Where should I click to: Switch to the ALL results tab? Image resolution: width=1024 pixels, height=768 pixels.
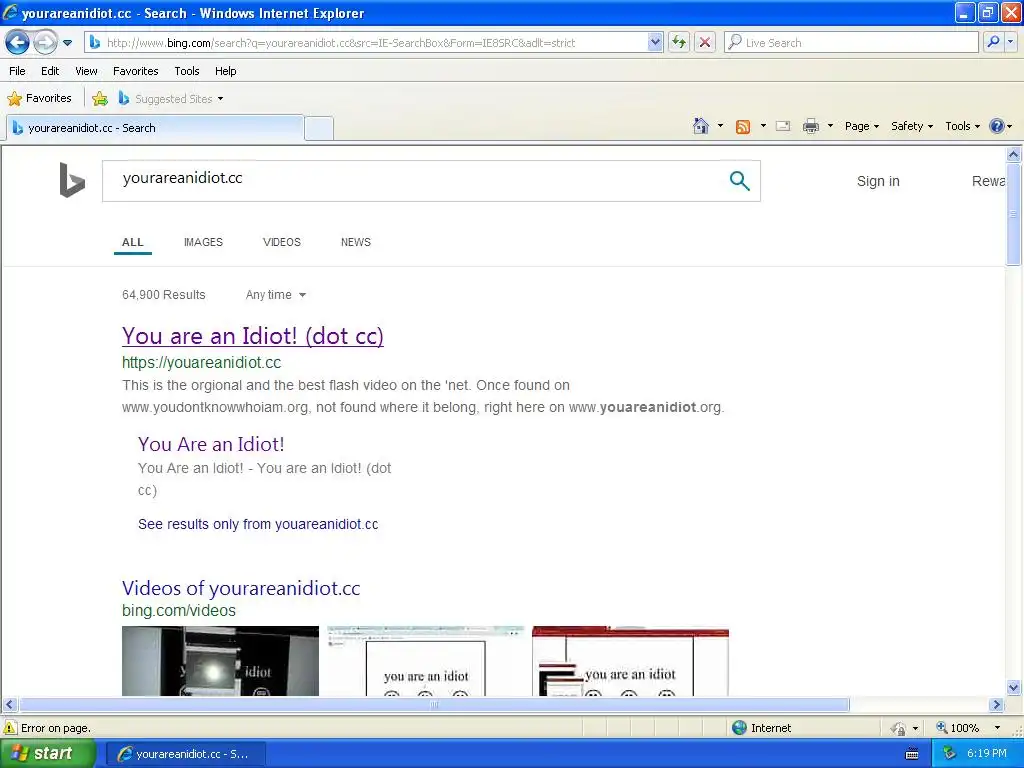coord(133,242)
